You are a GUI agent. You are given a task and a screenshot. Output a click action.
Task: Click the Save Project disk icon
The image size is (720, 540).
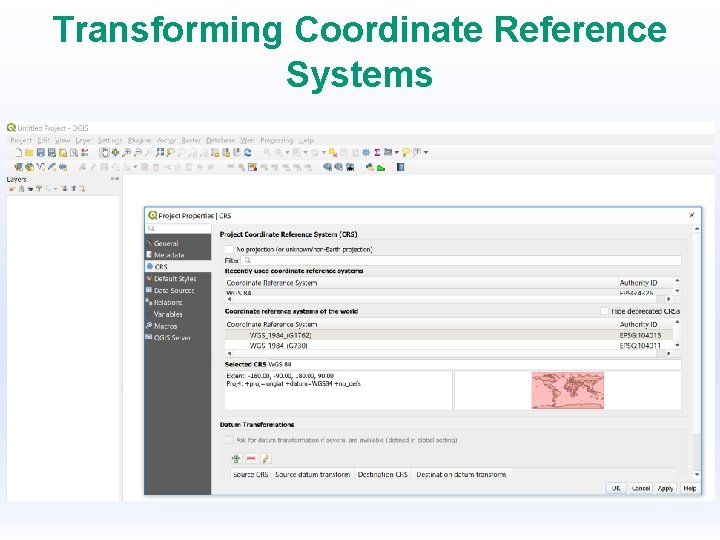coord(40,153)
